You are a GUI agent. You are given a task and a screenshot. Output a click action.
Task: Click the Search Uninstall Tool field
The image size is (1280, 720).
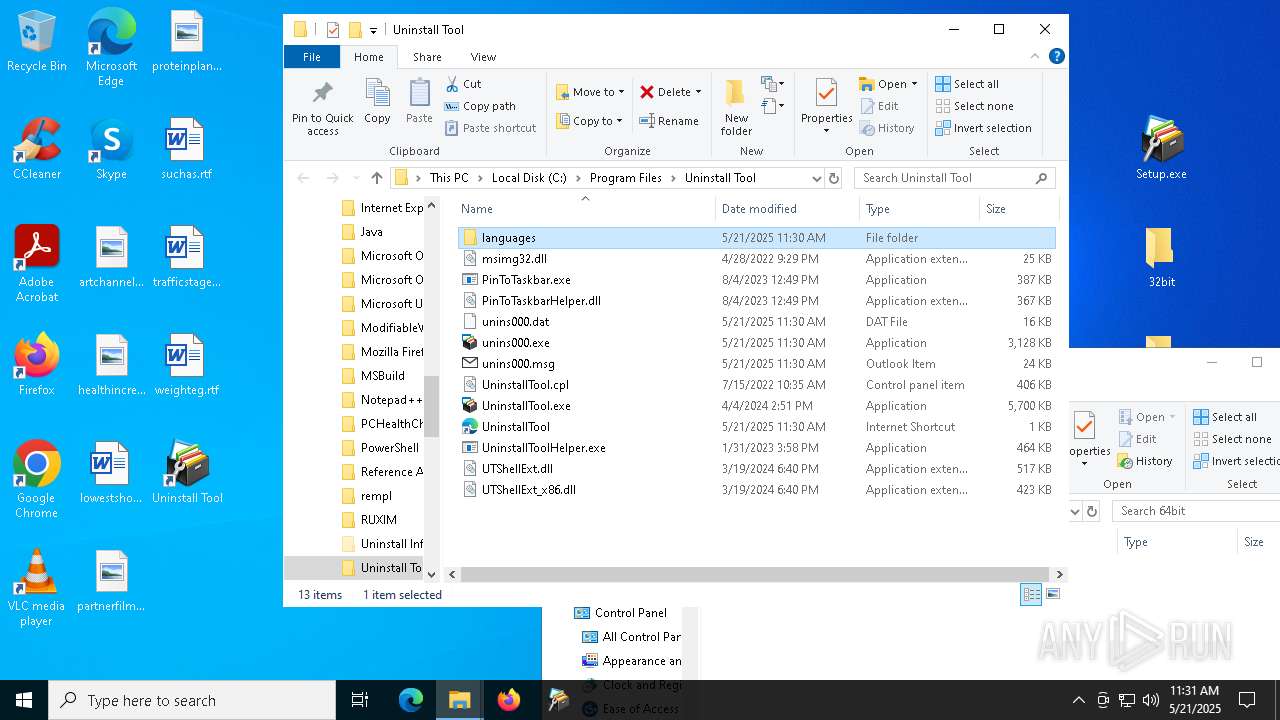(954, 178)
